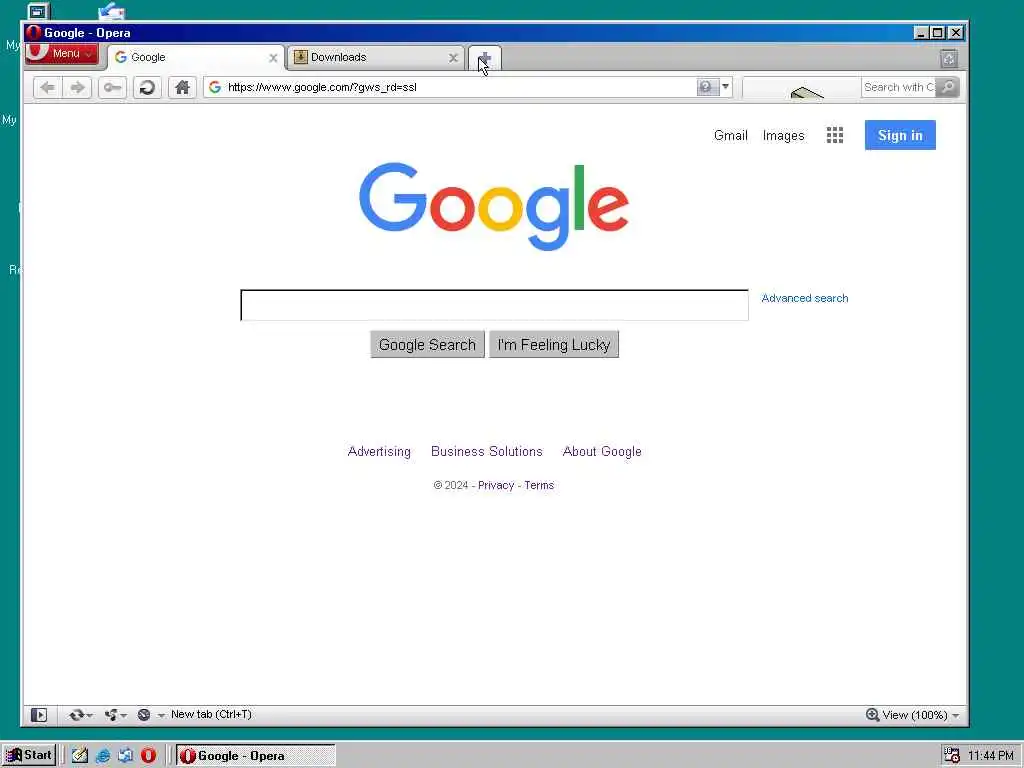Maximize the Opera window
Viewport: 1024px width, 768px height.
[937, 33]
